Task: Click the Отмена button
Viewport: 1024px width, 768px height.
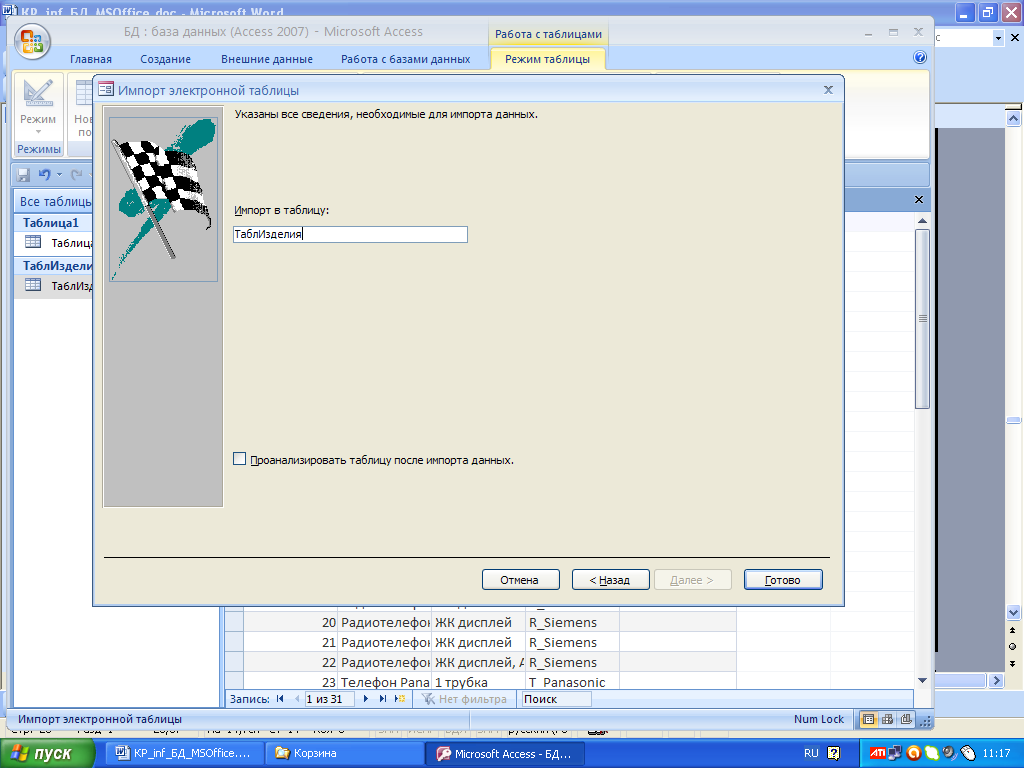Action: pos(520,580)
